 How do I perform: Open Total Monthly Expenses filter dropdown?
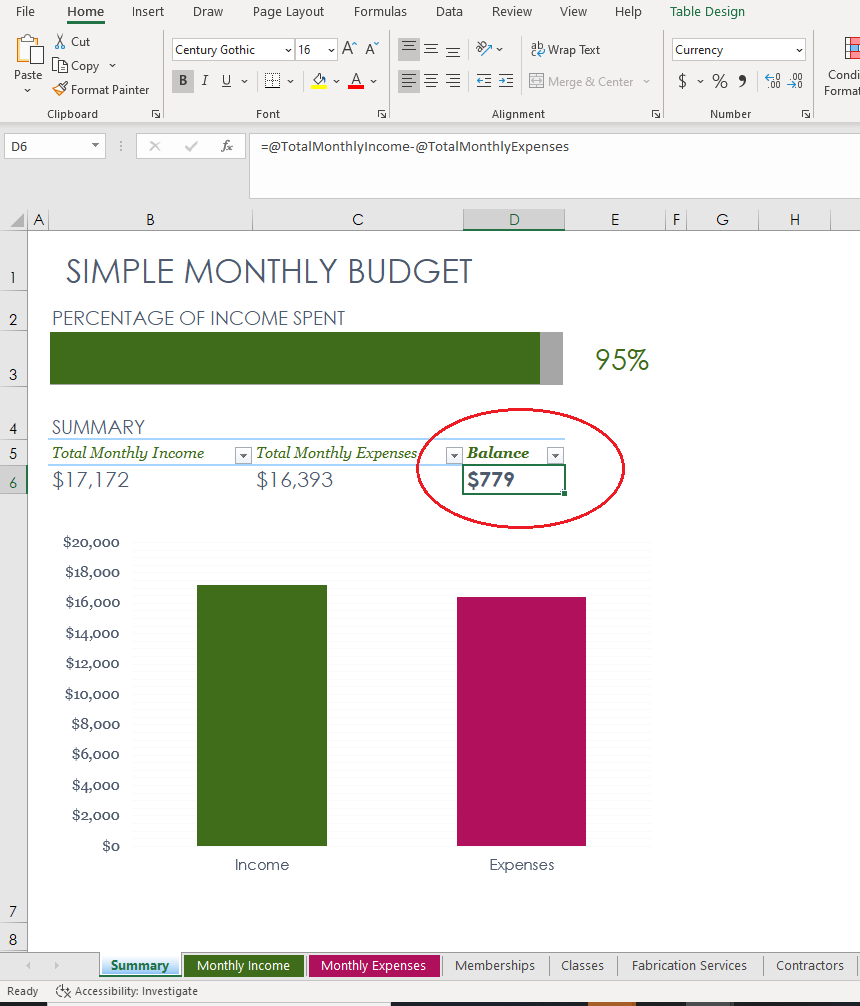point(454,456)
